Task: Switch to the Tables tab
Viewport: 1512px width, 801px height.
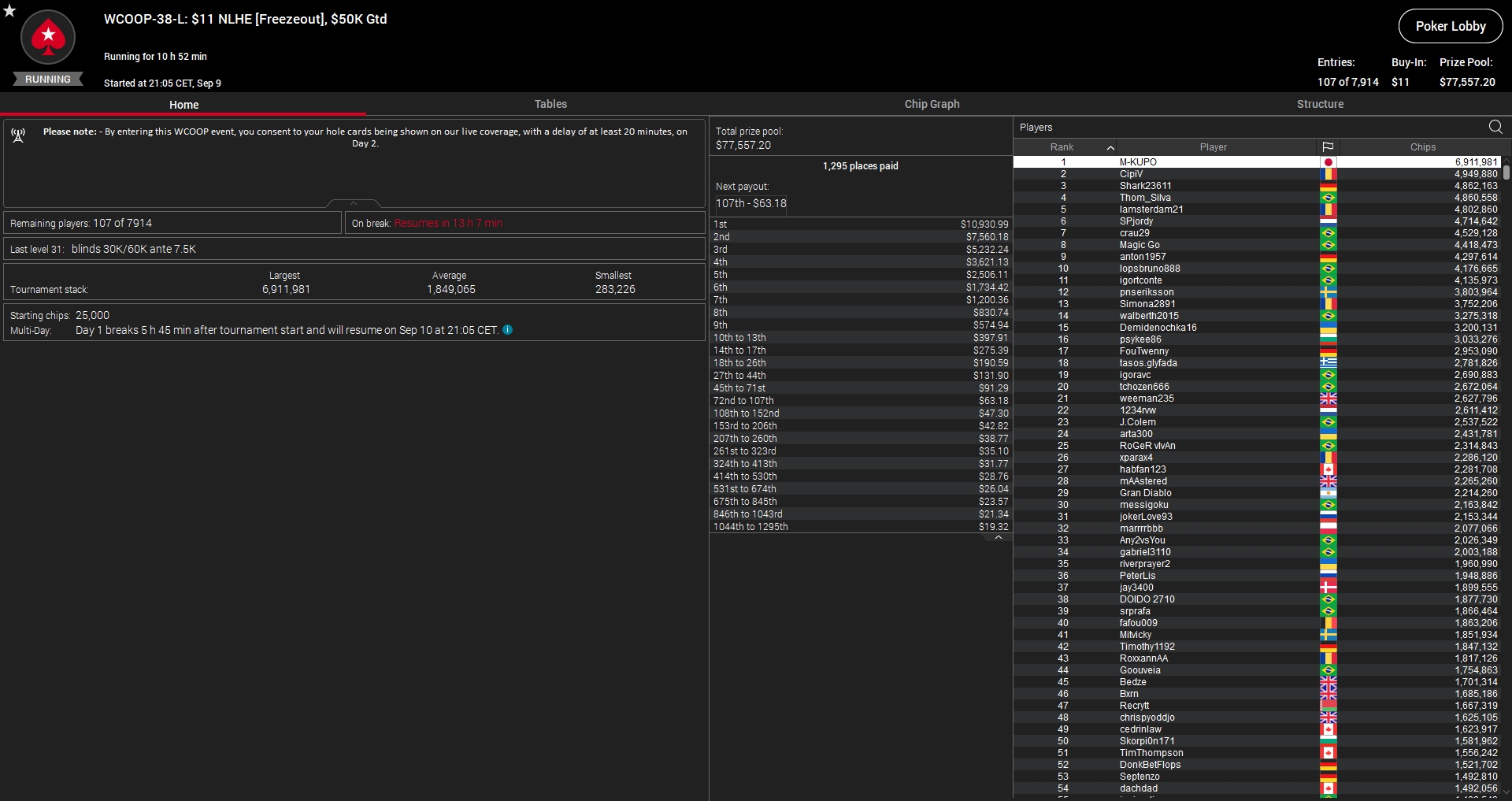Action: [x=550, y=104]
